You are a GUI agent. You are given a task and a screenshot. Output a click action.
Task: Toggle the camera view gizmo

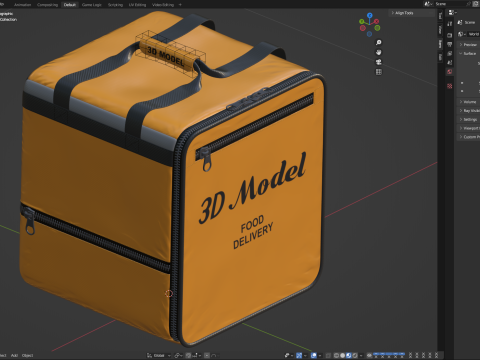click(x=379, y=62)
